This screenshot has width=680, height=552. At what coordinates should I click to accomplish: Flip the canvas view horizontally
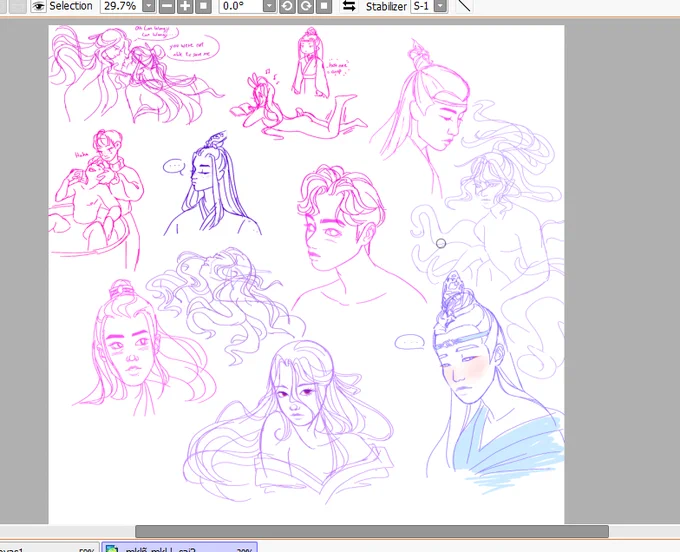(x=349, y=6)
